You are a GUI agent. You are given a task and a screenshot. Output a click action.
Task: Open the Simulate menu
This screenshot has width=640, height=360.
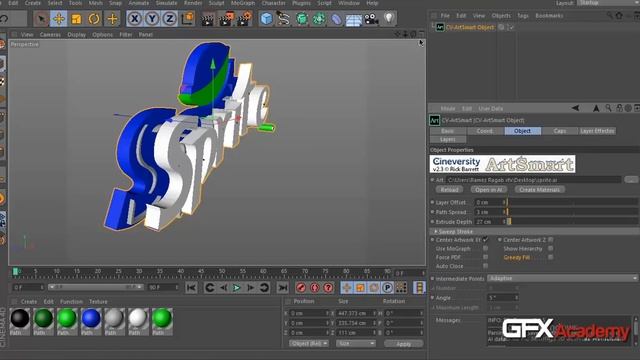click(x=167, y=3)
